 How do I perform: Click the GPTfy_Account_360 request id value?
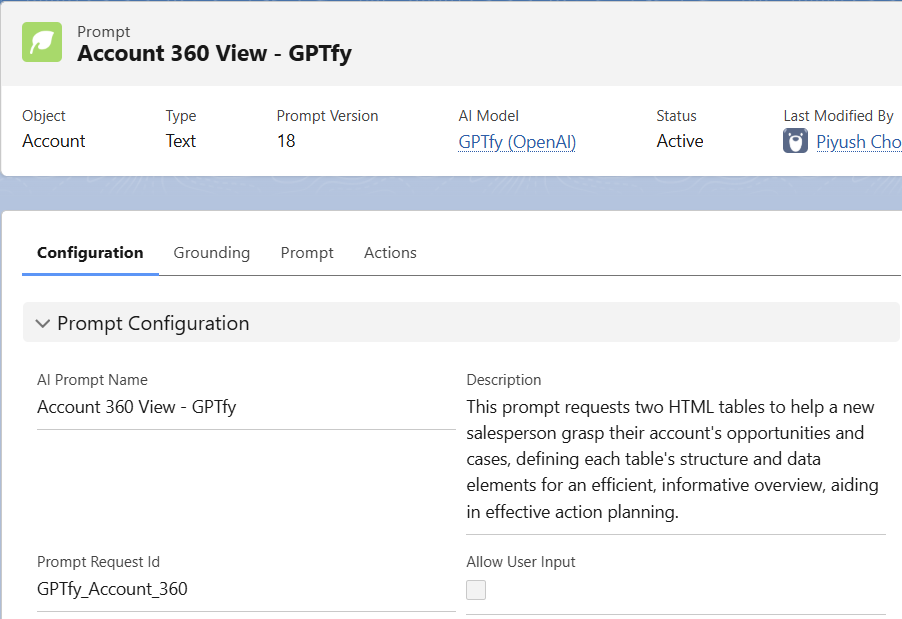(112, 589)
